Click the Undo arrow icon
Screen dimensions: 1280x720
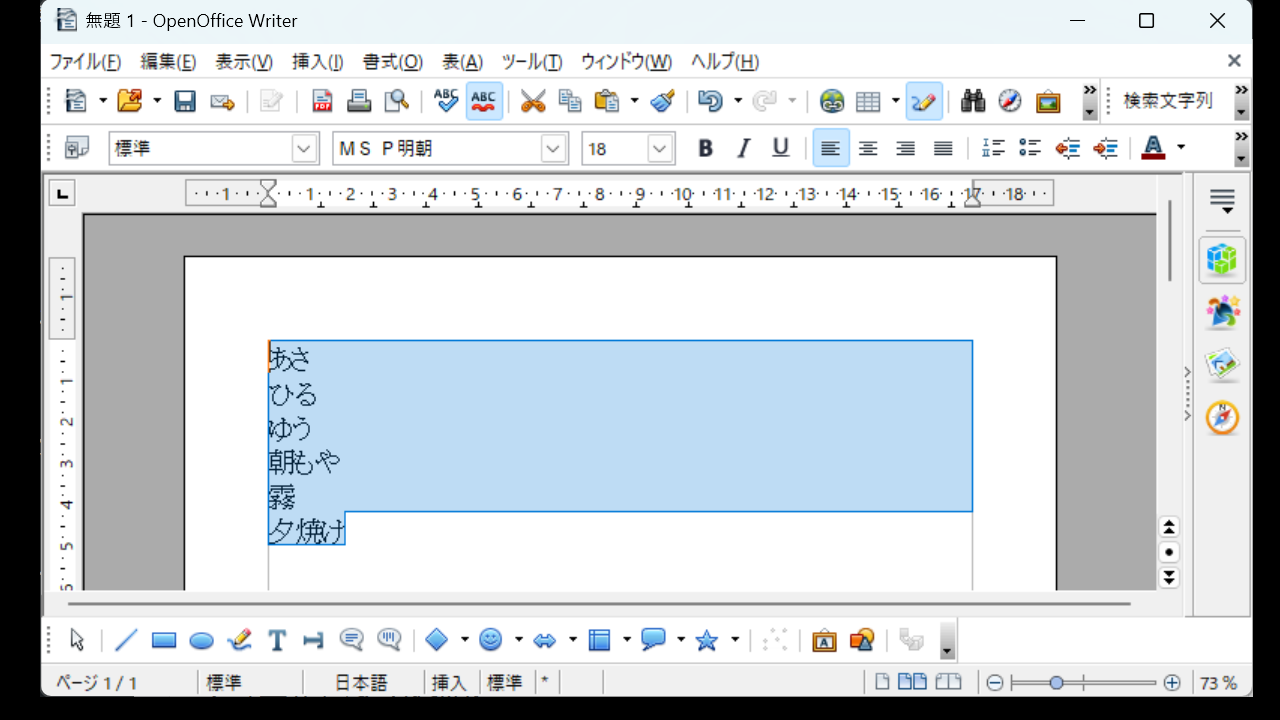710,101
